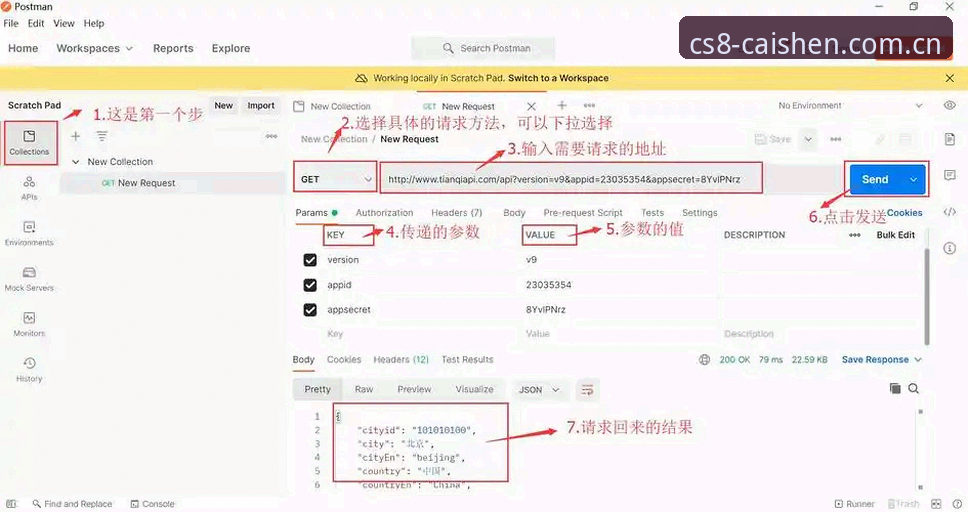Switch to the request Body tab
The image size is (968, 512).
[x=514, y=212]
